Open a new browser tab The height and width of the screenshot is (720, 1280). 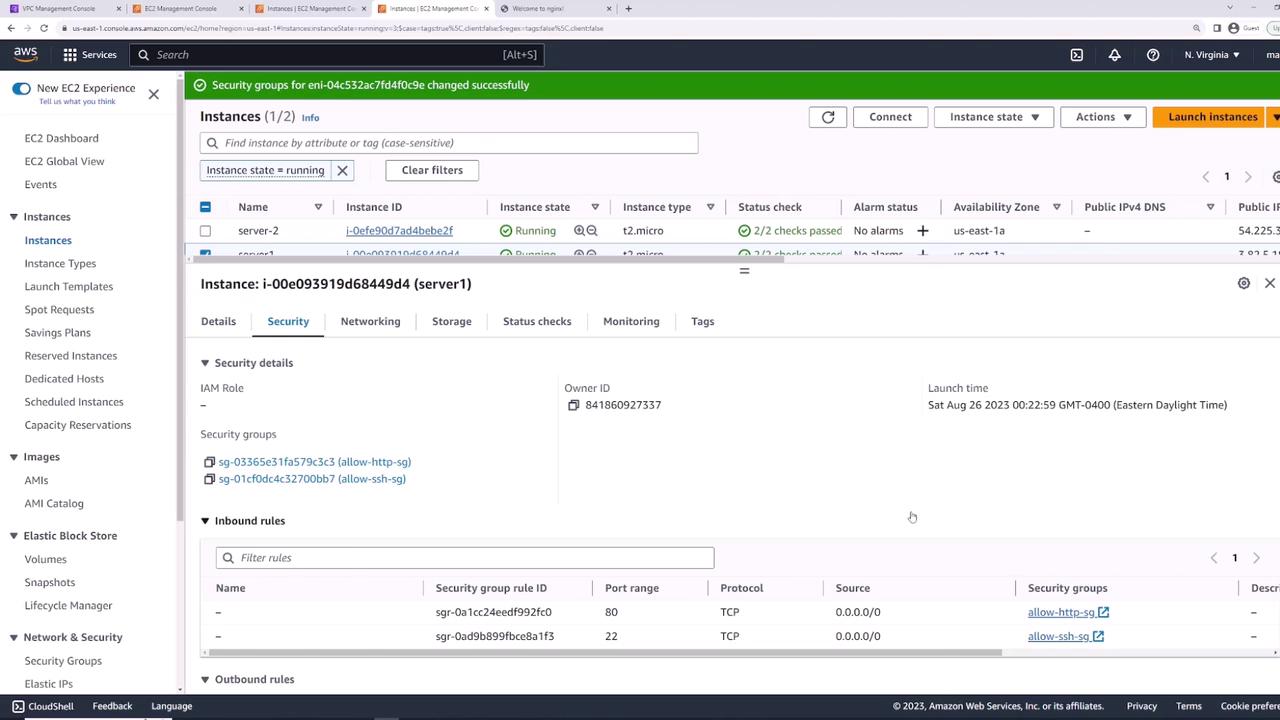point(628,9)
